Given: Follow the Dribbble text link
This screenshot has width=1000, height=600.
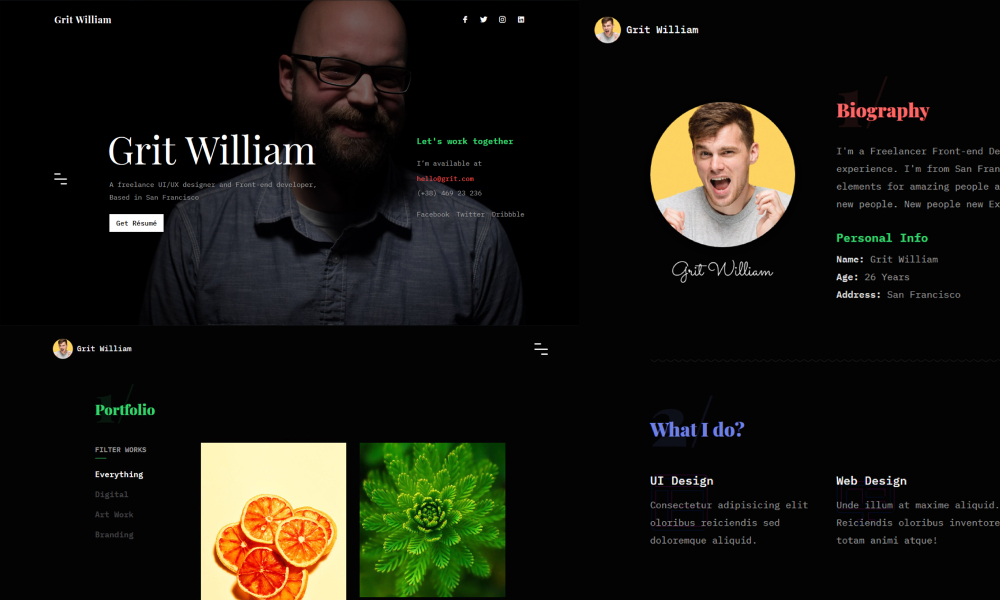Looking at the screenshot, I should [508, 214].
